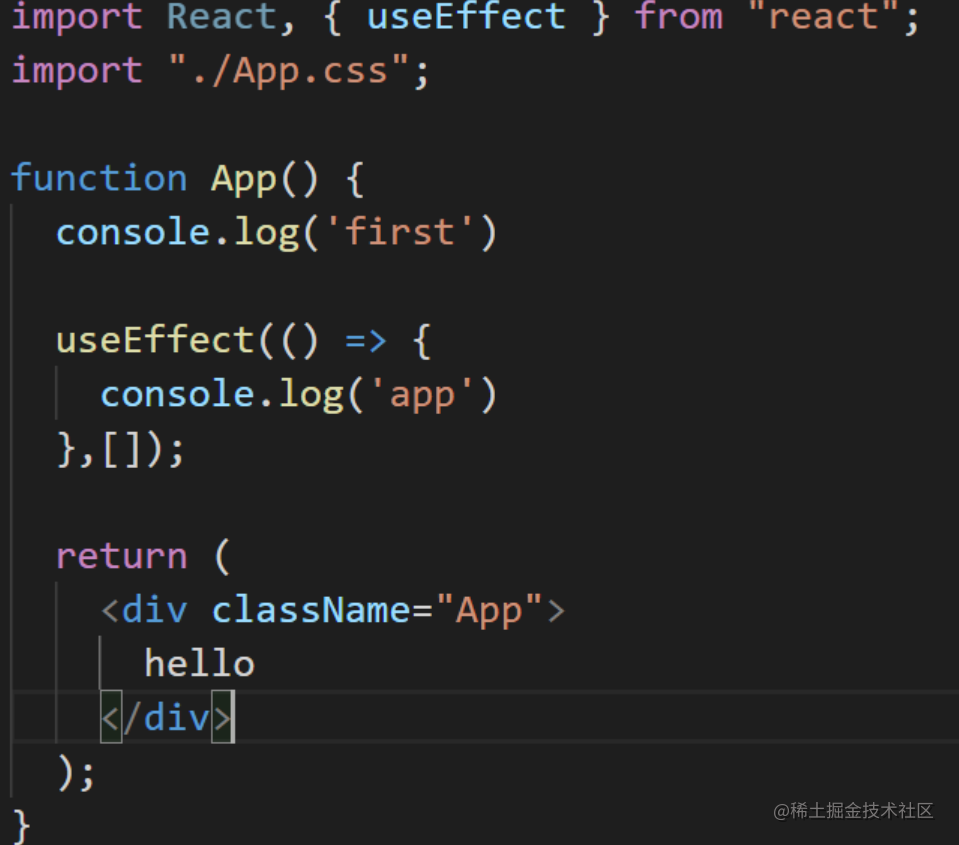Click the function keyword defining App
Image resolution: width=959 pixels, height=845 pixels.
pyautogui.click(x=98, y=177)
